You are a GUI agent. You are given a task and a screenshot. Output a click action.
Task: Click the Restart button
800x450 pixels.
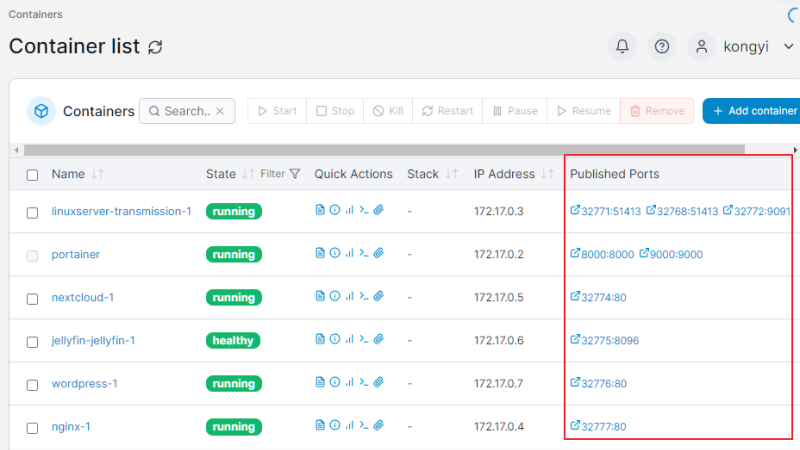click(x=447, y=111)
